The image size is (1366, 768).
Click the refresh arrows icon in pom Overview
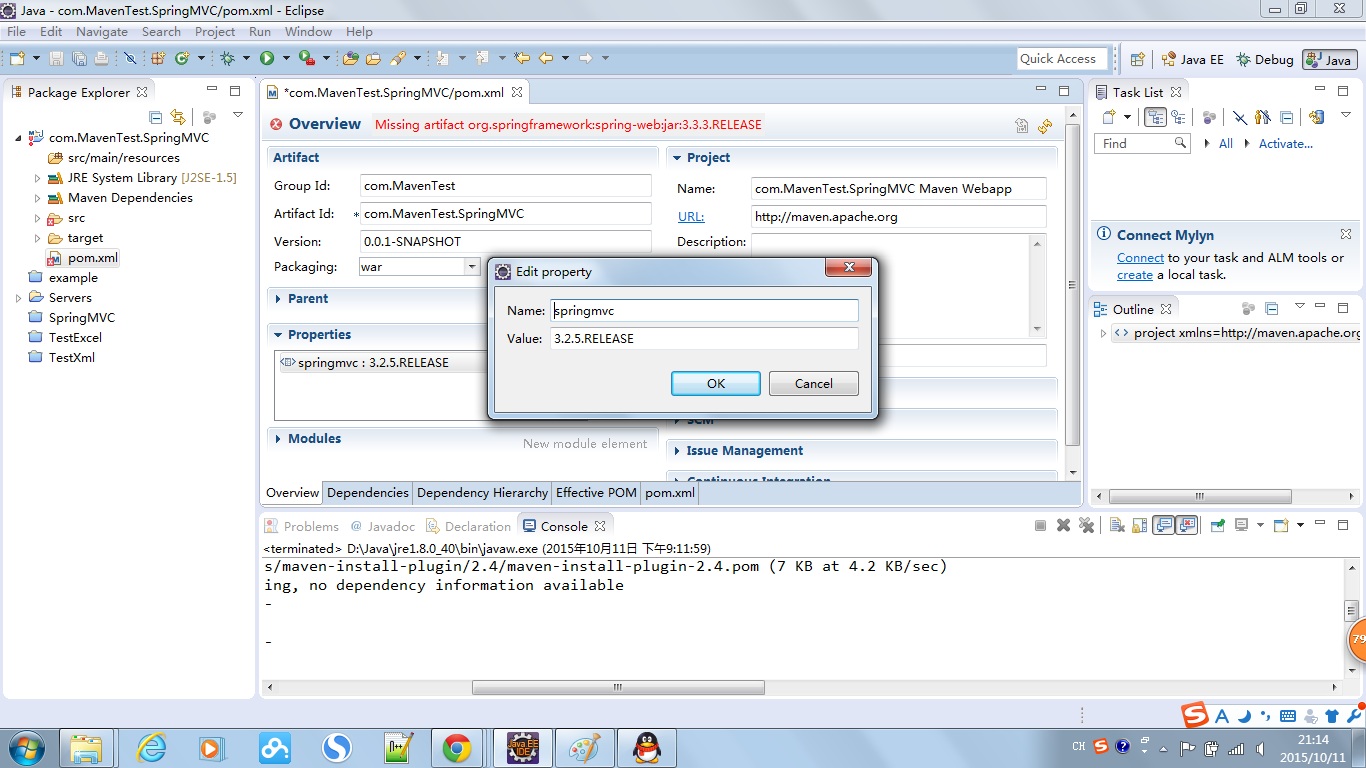[x=1045, y=126]
